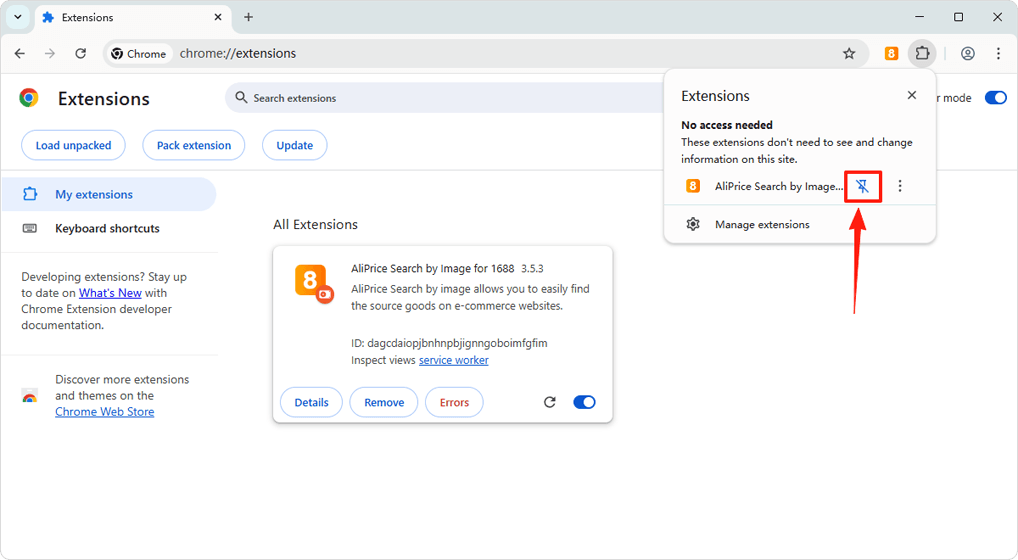The width and height of the screenshot is (1018, 560).
Task: Close the Extensions popup panel
Action: pos(911,95)
